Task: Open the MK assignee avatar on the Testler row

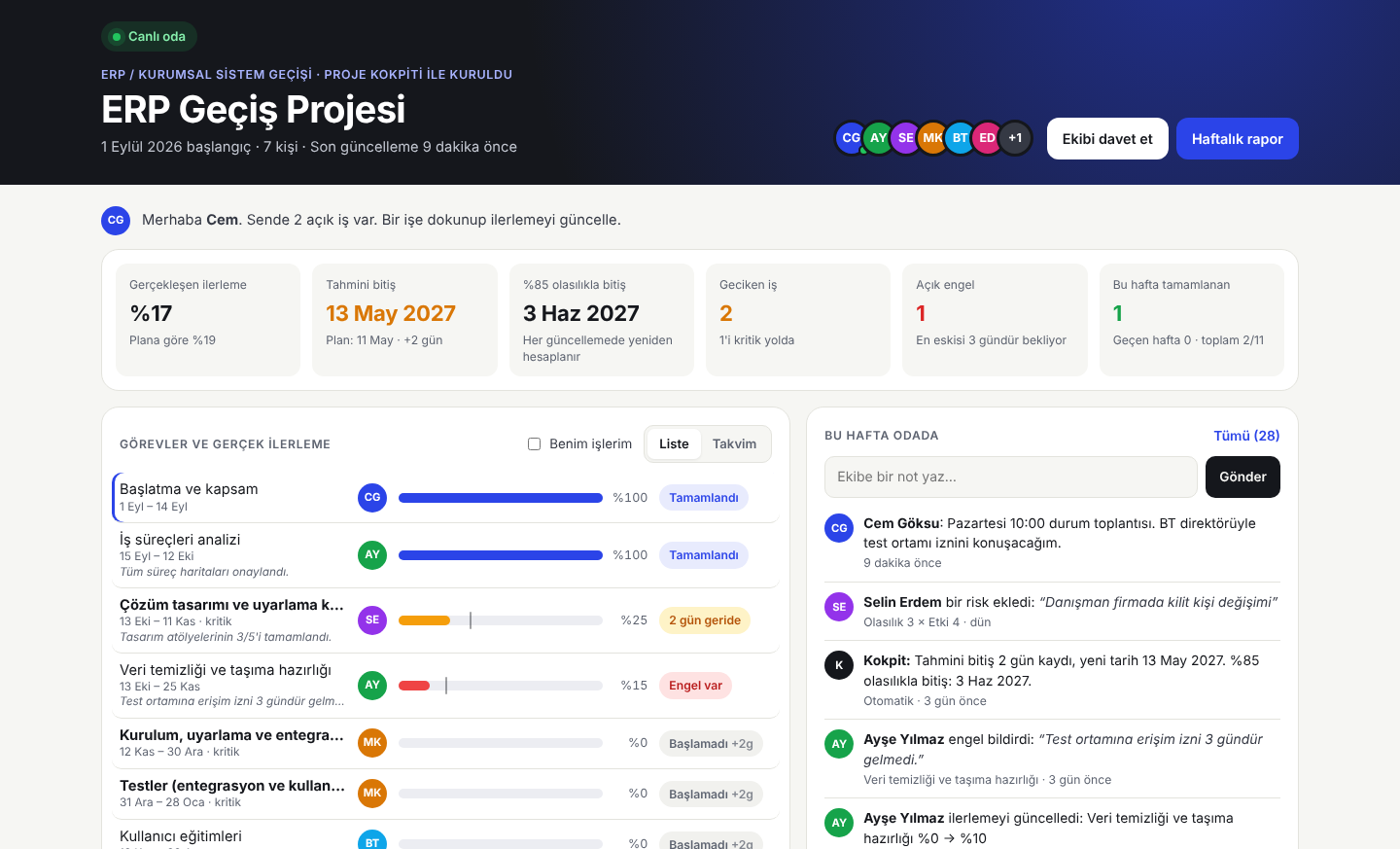Action: [x=372, y=793]
